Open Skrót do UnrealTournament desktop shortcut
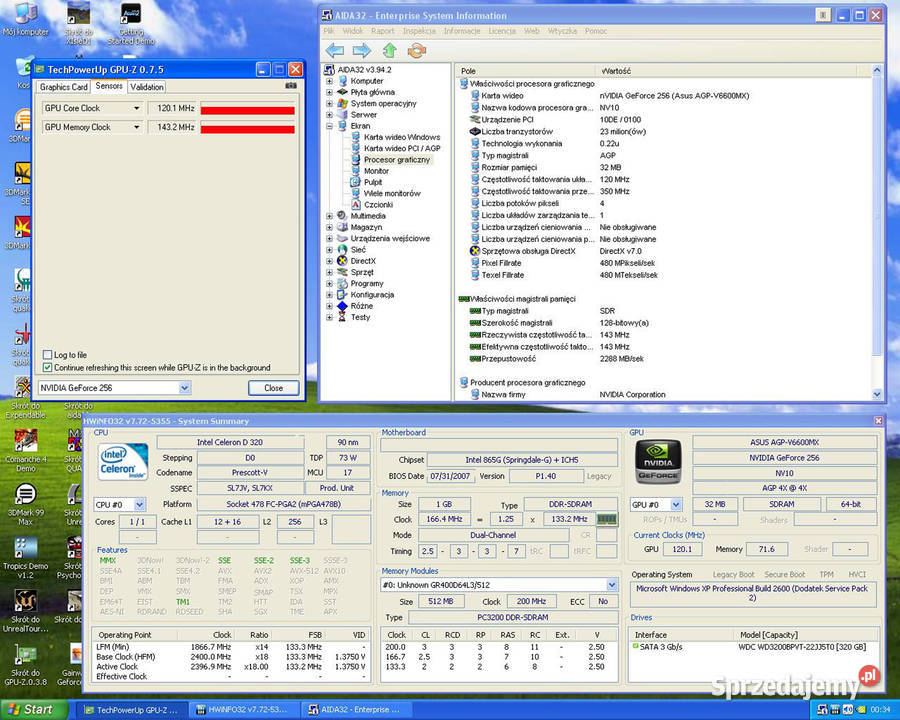 point(25,610)
